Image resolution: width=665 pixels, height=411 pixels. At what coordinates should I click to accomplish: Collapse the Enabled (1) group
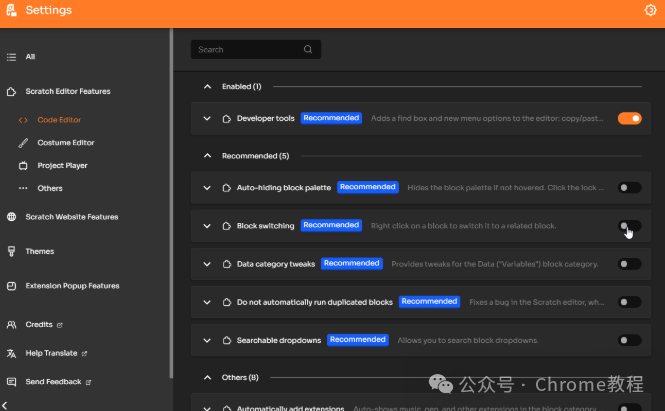[207, 87]
